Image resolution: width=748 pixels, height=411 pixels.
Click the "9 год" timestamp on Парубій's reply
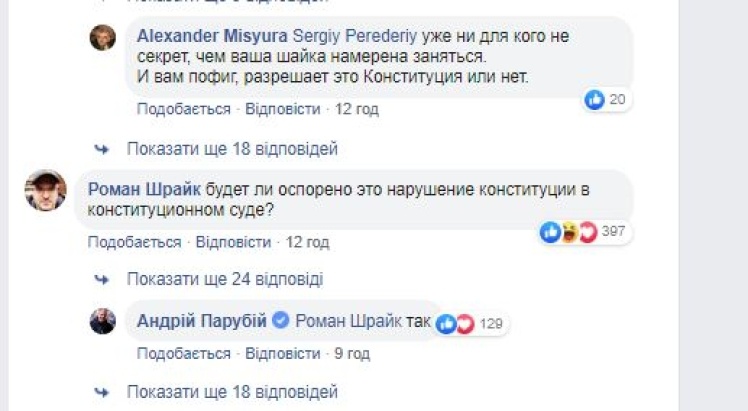click(x=352, y=353)
